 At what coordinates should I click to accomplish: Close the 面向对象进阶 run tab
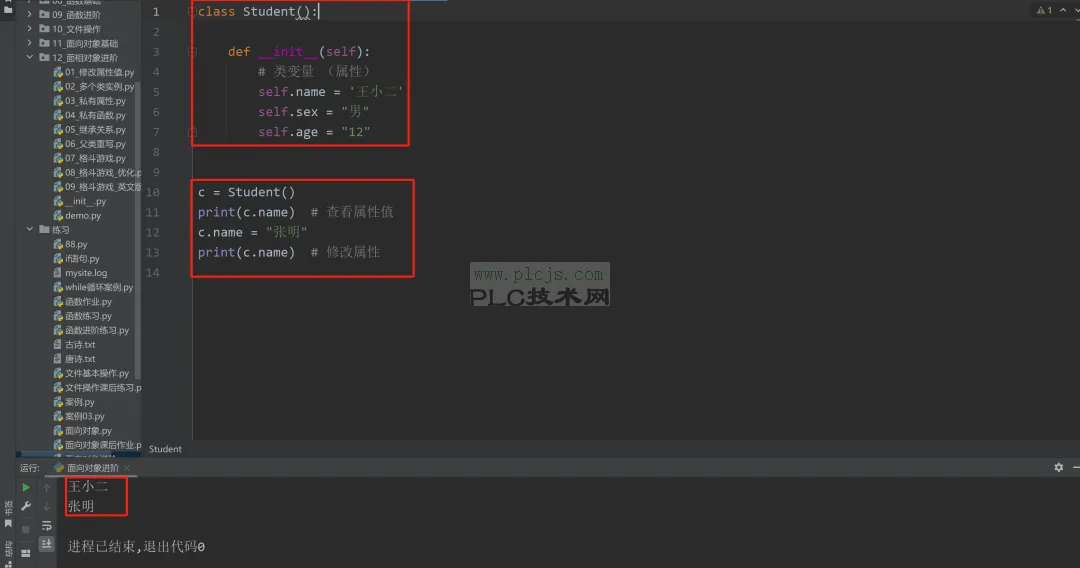pos(127,468)
